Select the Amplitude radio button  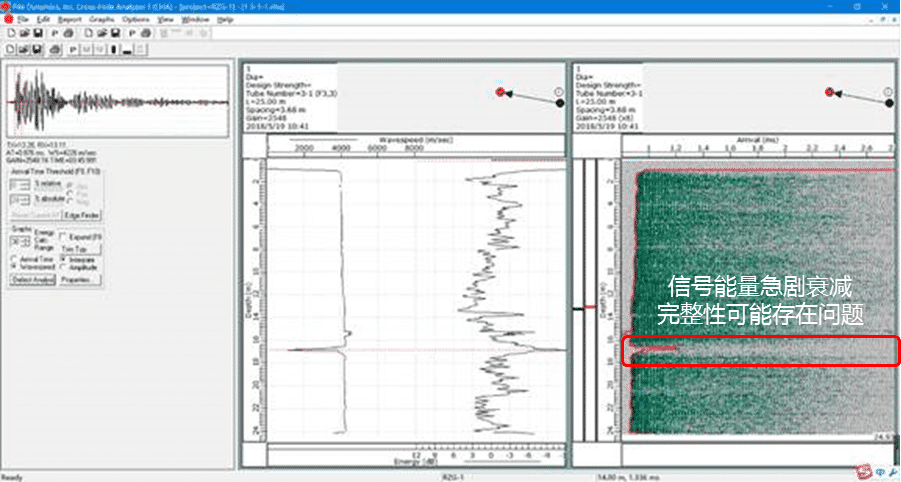coord(62,267)
